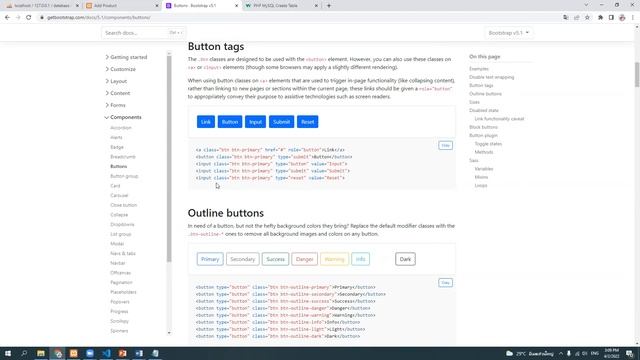Close the PHP MySQL Create Table tab

pos(316,6)
